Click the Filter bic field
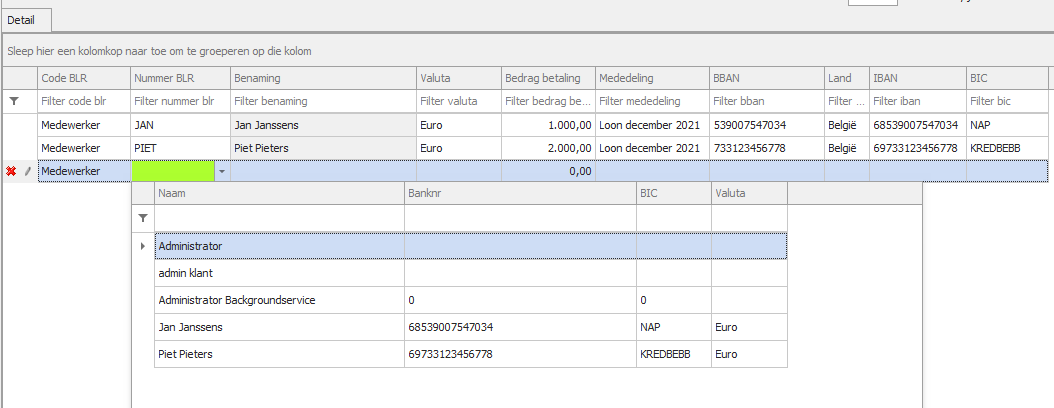The image size is (1054, 408). pos(1006,101)
